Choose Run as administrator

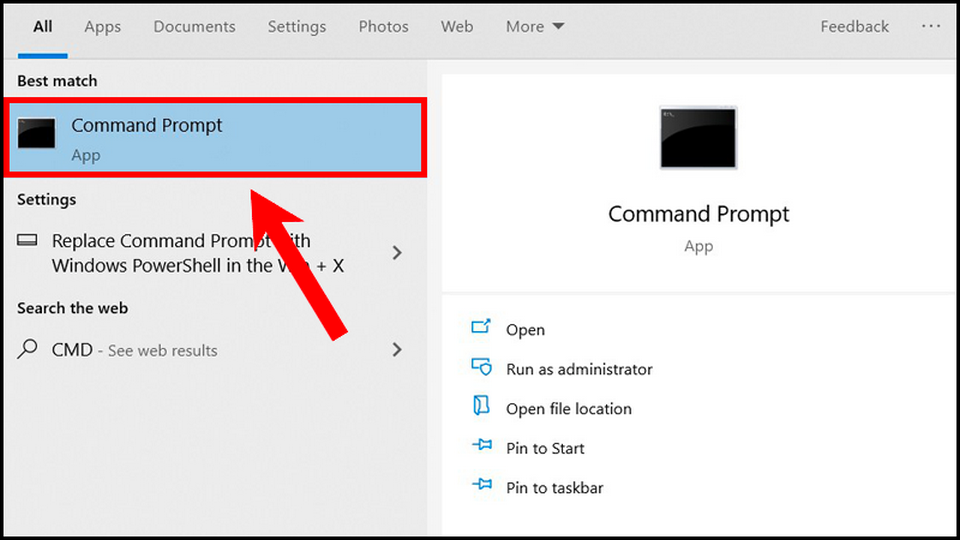[x=579, y=369]
